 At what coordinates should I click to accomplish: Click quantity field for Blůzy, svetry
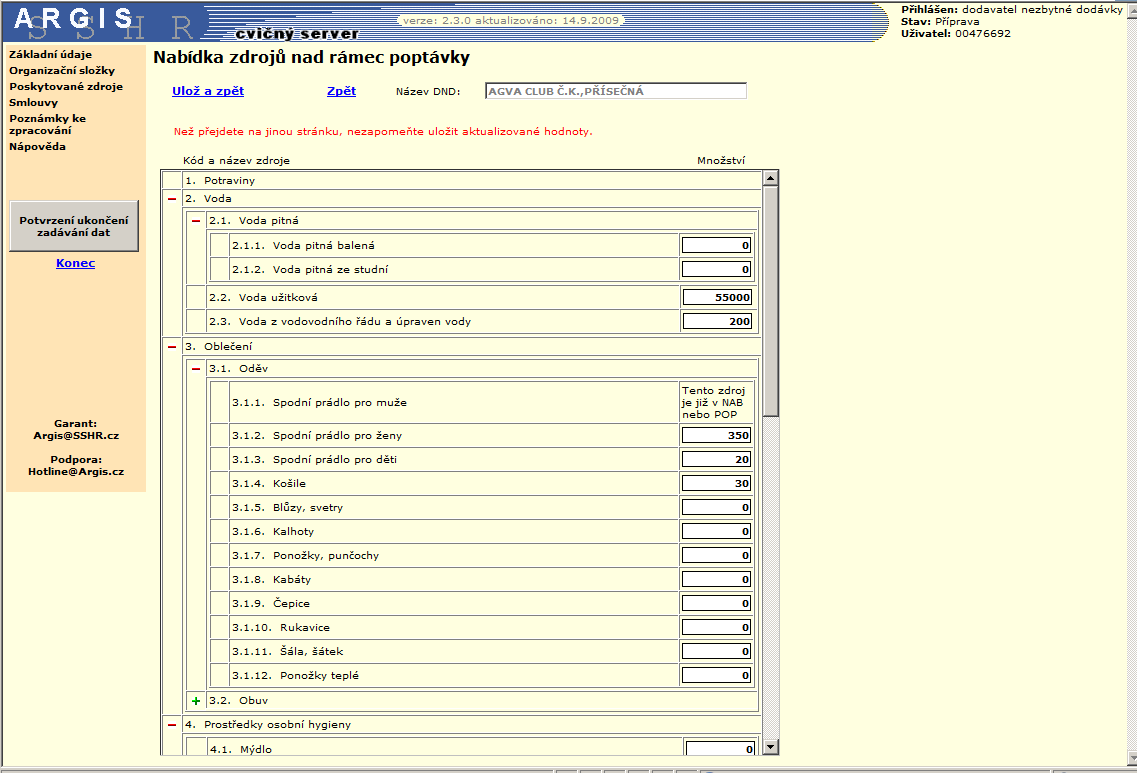pyautogui.click(x=716, y=508)
